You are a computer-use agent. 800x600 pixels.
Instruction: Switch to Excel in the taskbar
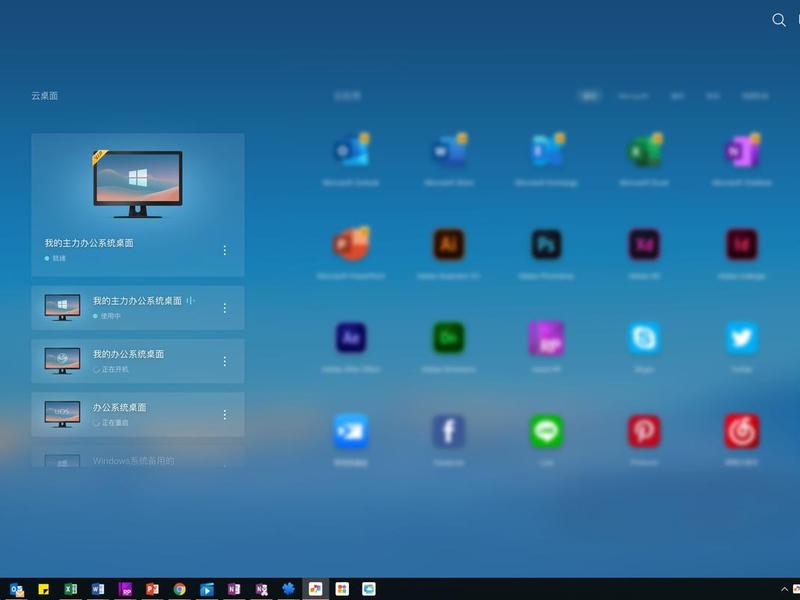(x=70, y=589)
